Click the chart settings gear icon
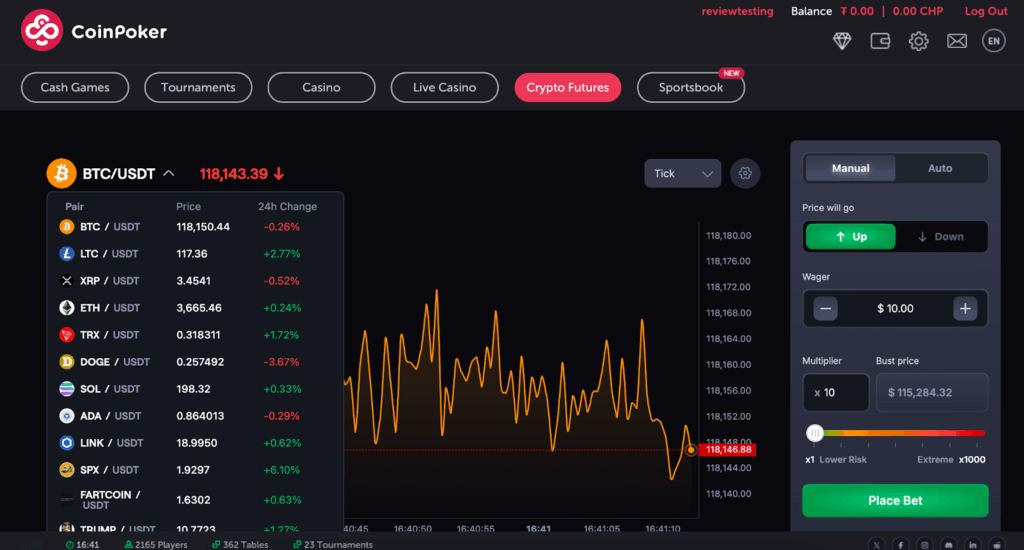Screen dimensions: 1024x550 (x=745, y=173)
